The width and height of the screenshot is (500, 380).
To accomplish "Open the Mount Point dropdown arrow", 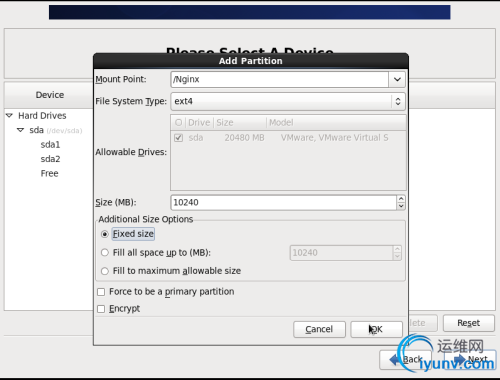I will coord(397,80).
